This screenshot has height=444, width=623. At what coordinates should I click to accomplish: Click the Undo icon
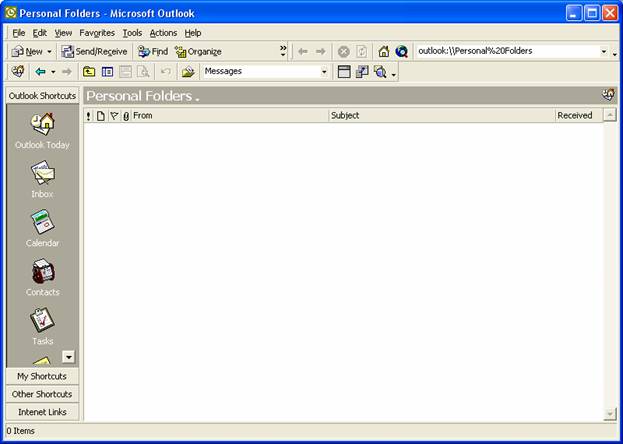click(x=166, y=72)
